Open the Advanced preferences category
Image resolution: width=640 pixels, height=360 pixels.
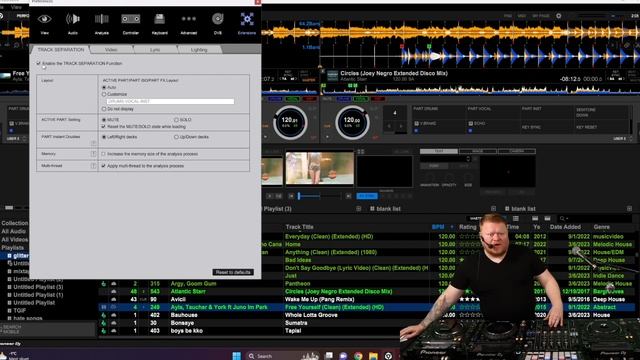[x=189, y=23]
